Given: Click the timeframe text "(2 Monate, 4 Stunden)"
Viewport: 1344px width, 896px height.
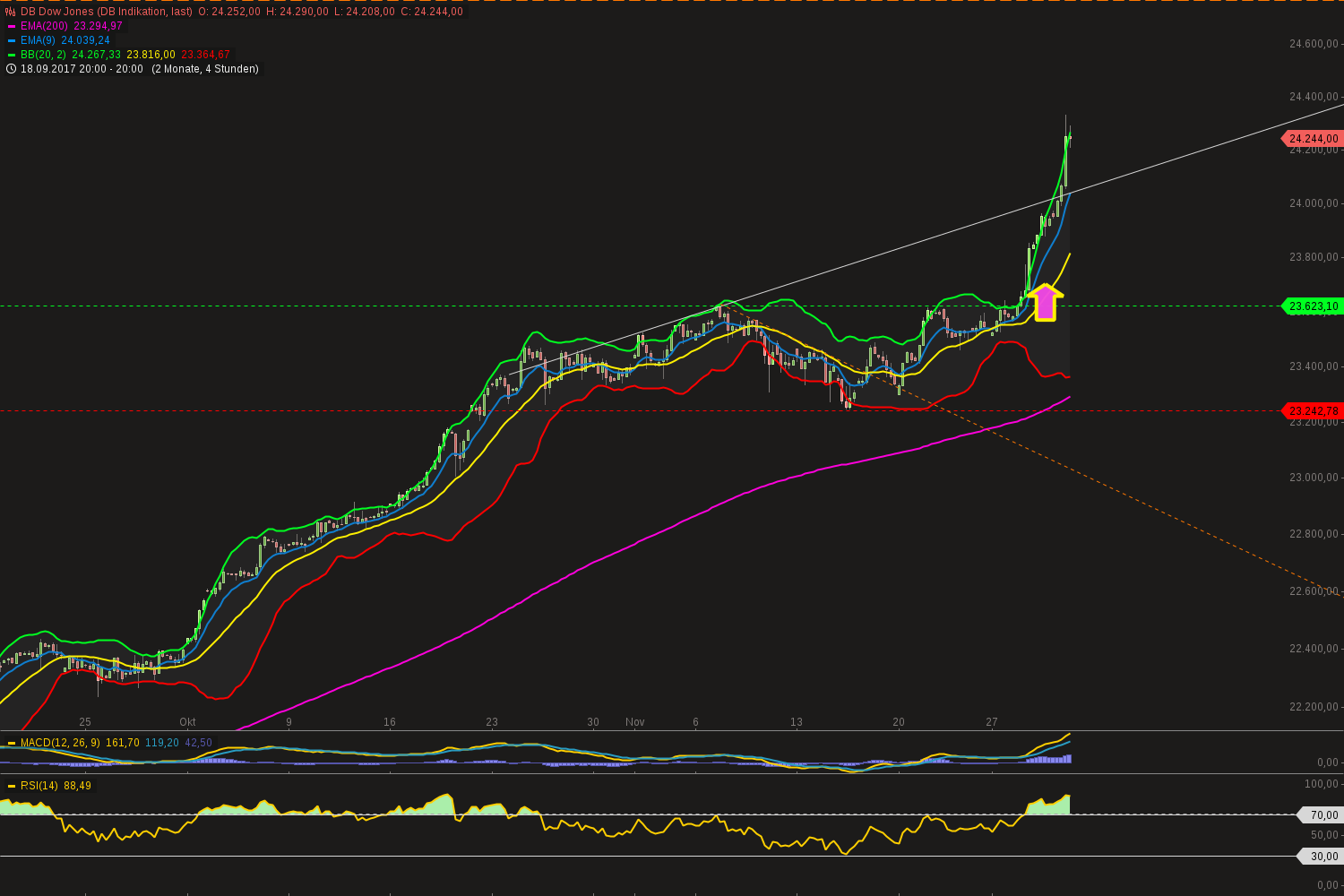Looking at the screenshot, I should (x=205, y=69).
